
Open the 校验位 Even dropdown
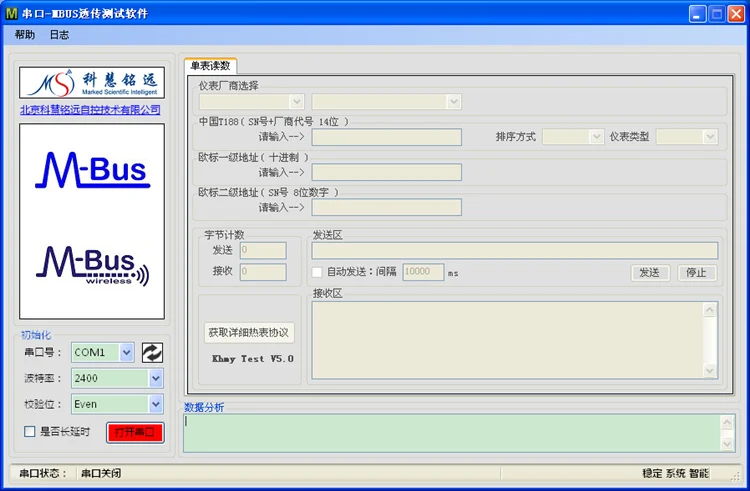tap(156, 404)
